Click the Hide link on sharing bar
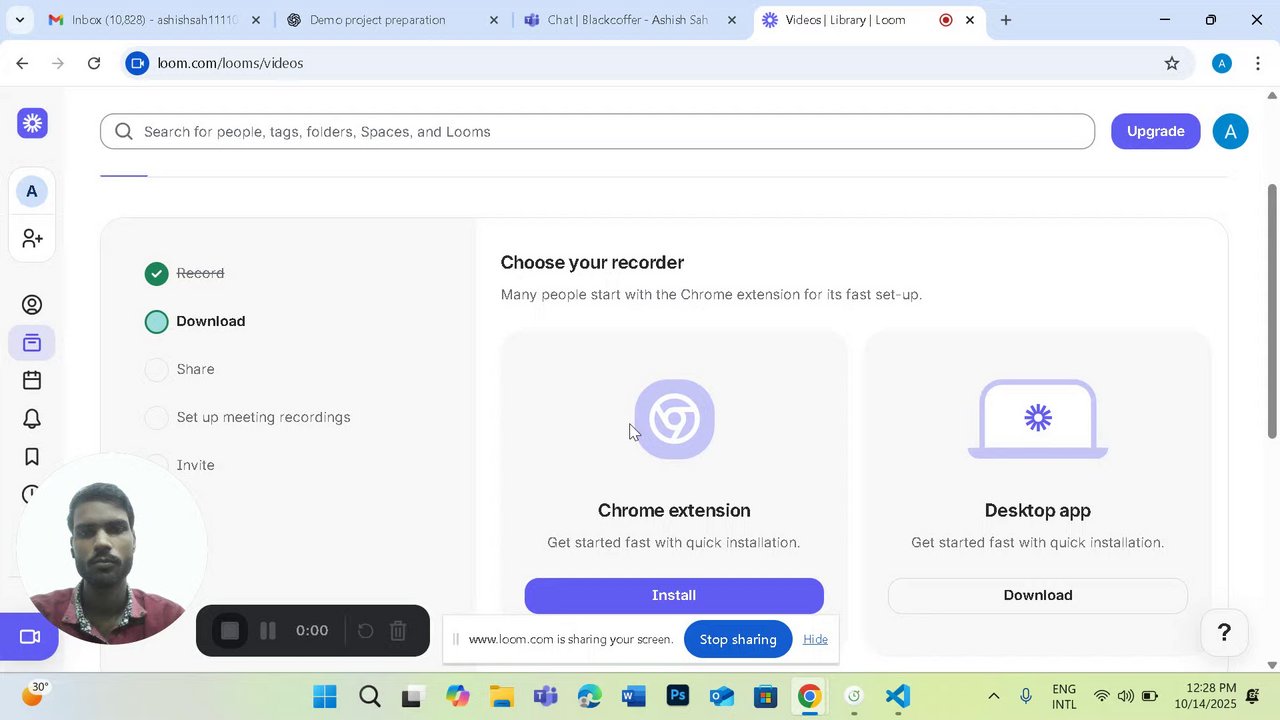This screenshot has height=720, width=1280. pos(815,639)
